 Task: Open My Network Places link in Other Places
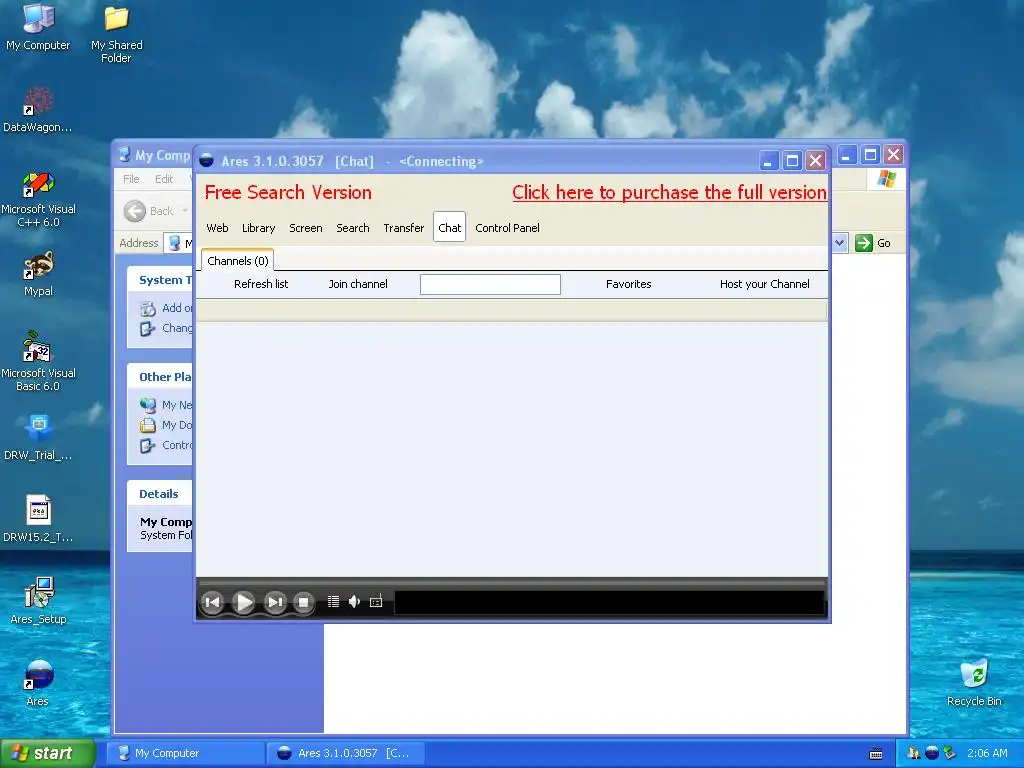167,405
